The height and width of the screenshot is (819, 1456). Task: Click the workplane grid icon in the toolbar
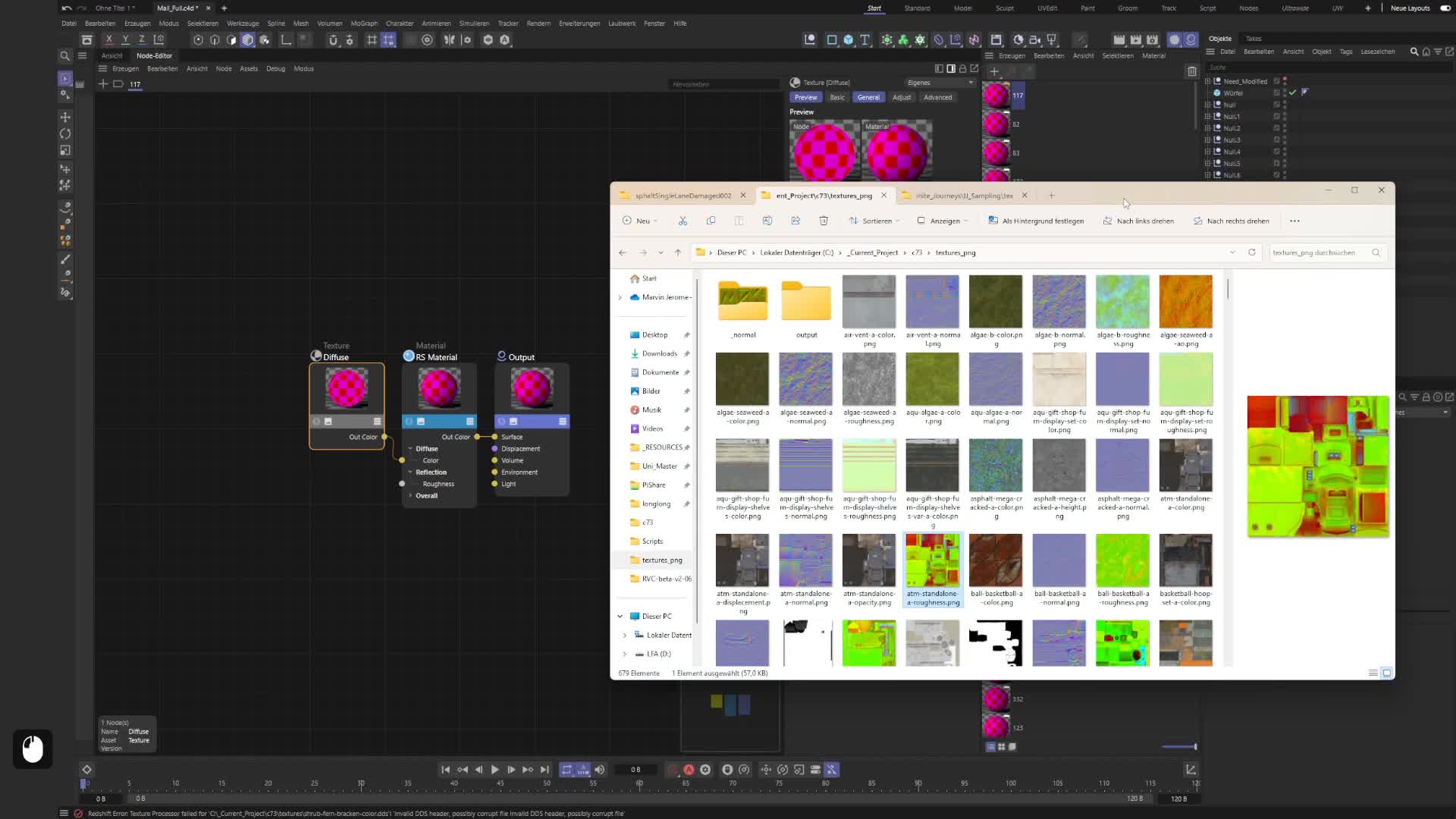(x=372, y=39)
